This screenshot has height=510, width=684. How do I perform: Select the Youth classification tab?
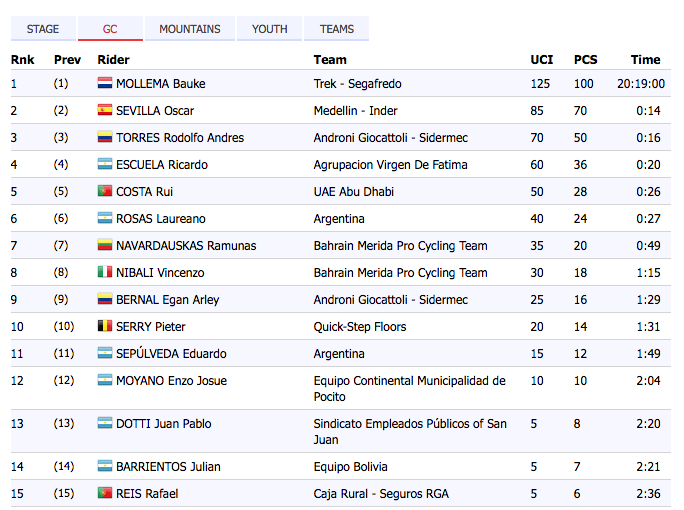click(x=270, y=29)
